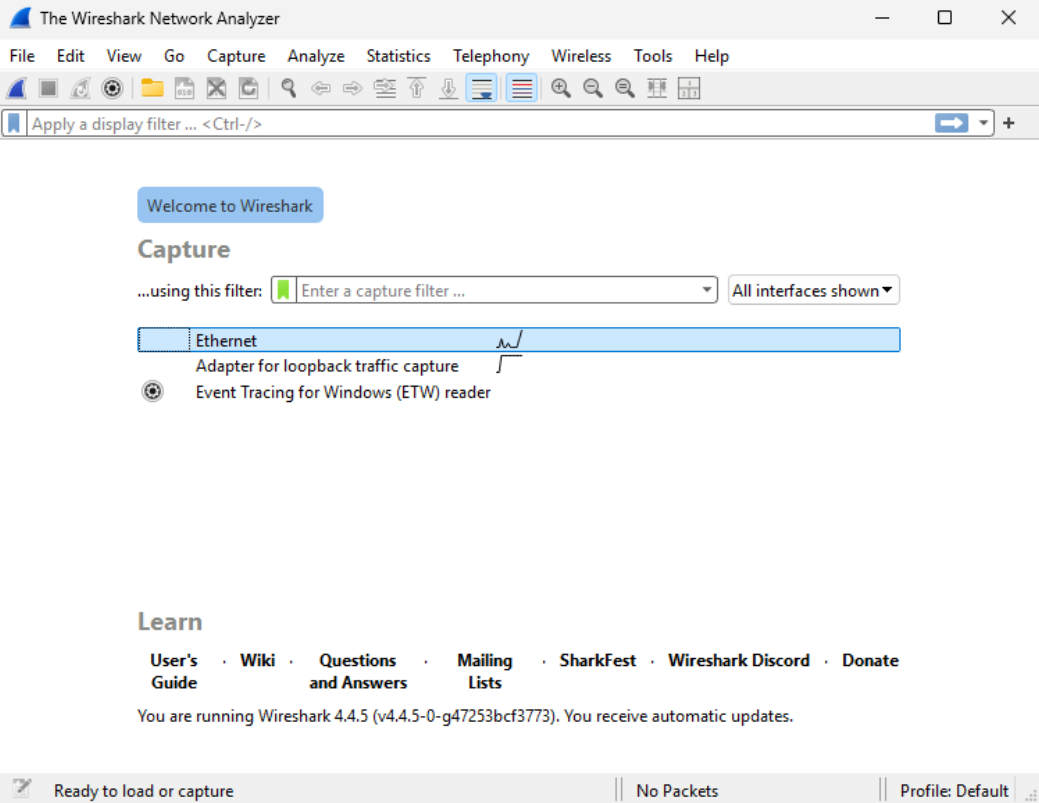Select the Ethernet interface
Screen dimensions: 1039x803
point(519,340)
